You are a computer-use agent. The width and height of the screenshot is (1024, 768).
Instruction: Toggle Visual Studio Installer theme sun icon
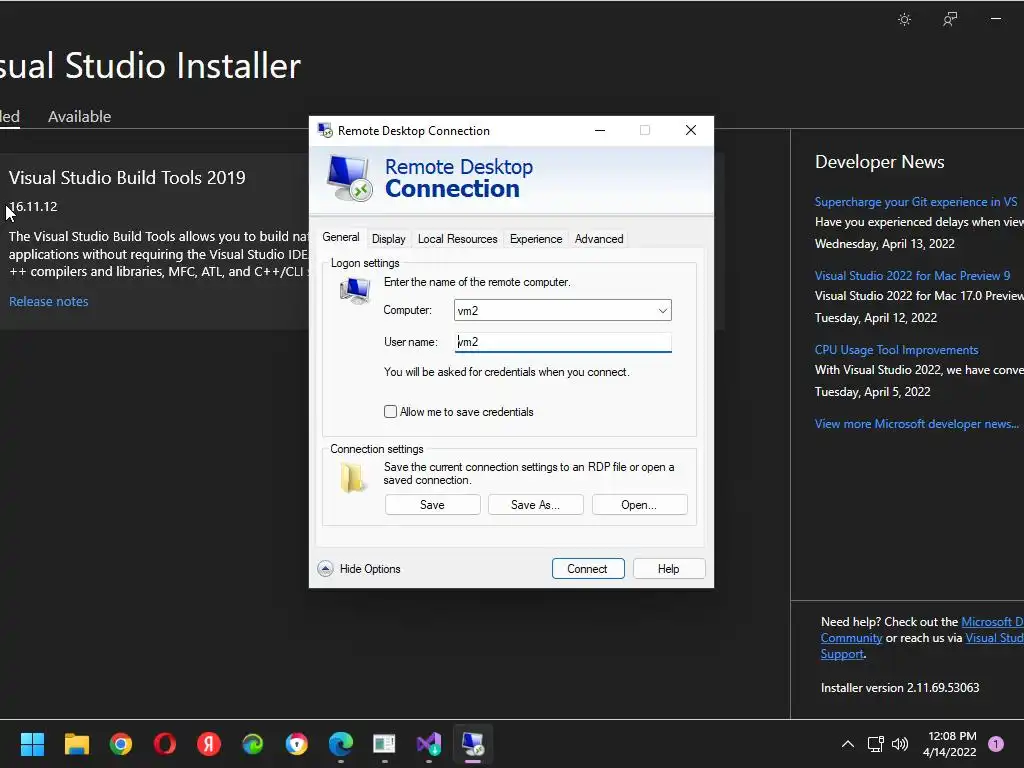click(x=904, y=20)
